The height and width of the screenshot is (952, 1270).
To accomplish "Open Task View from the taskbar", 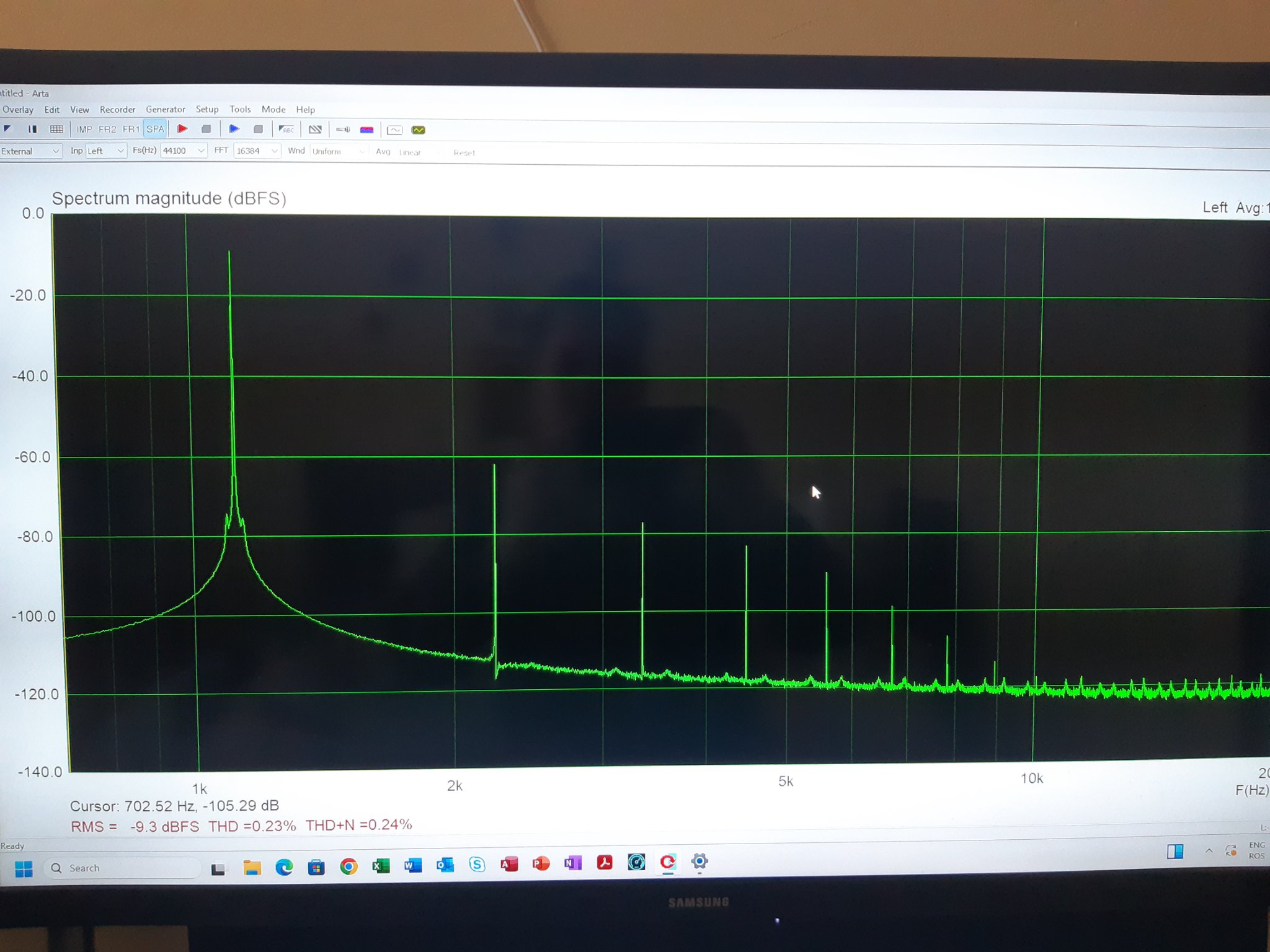I will (x=218, y=869).
